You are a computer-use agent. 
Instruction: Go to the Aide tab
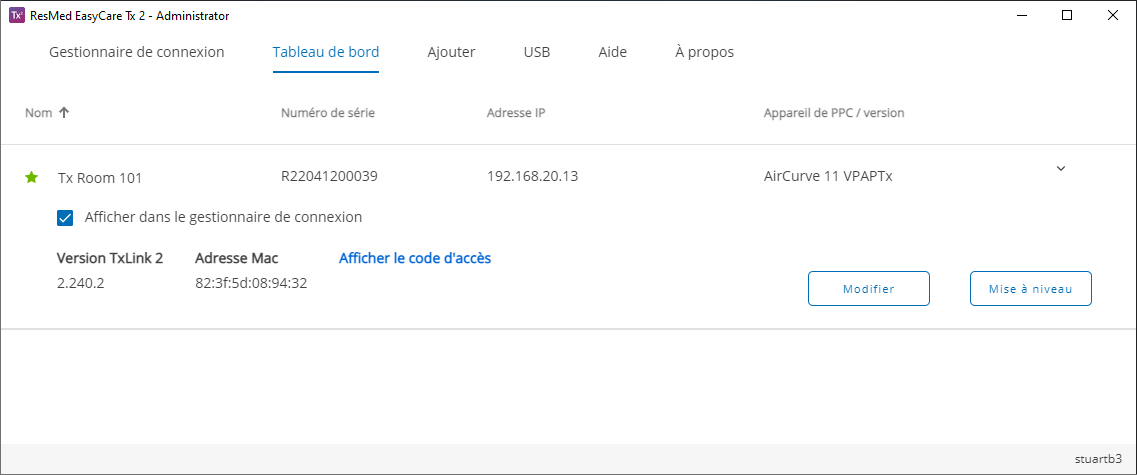coord(613,52)
